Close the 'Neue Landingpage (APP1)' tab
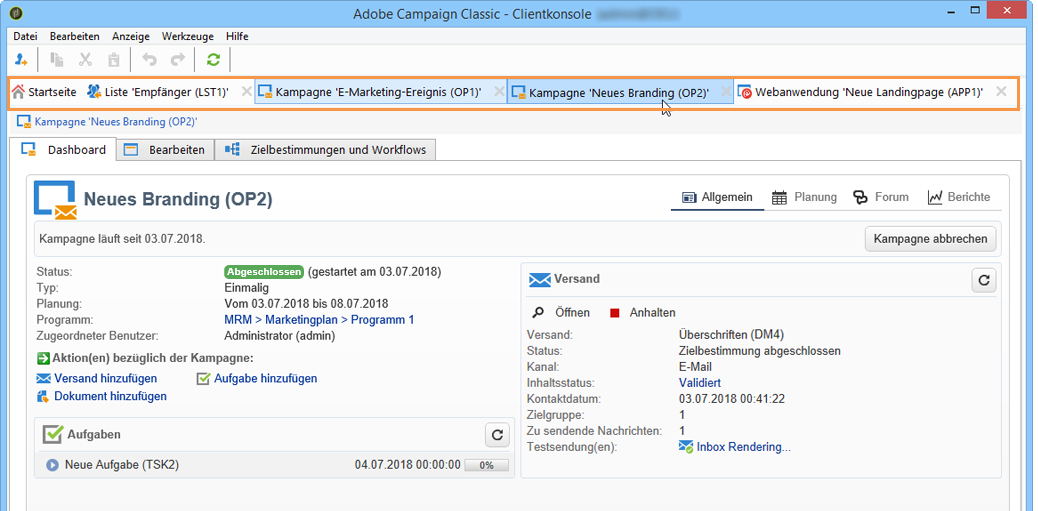This screenshot has height=511, width=1038. 1002,91
